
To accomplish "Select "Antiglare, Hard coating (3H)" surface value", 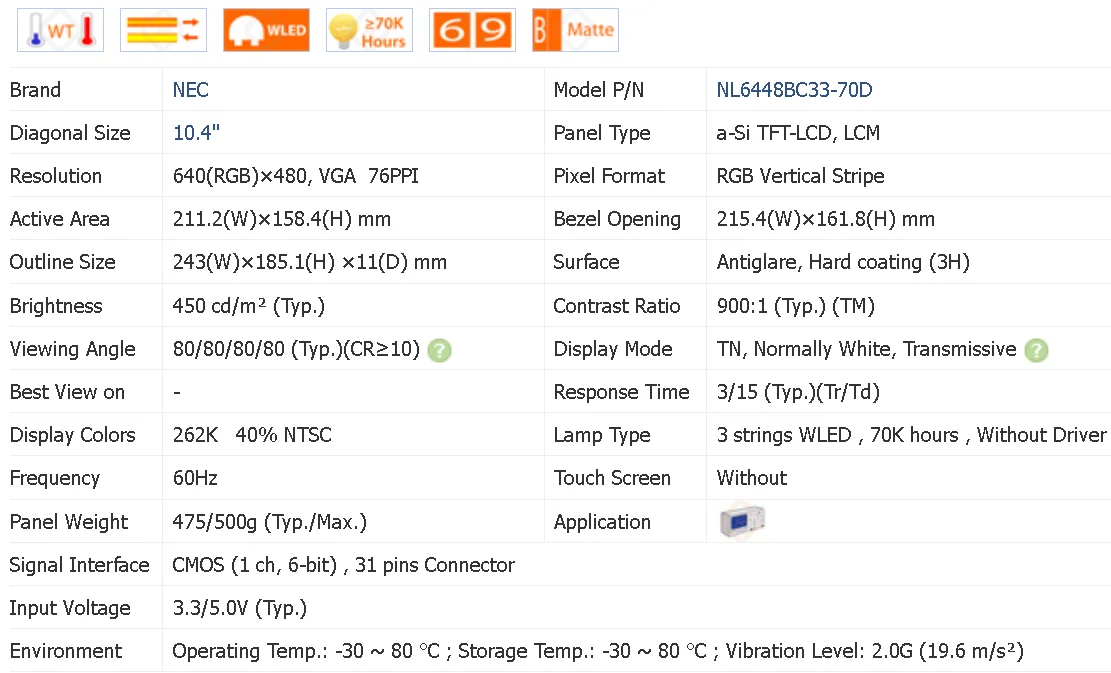I will pyautogui.click(x=842, y=263).
